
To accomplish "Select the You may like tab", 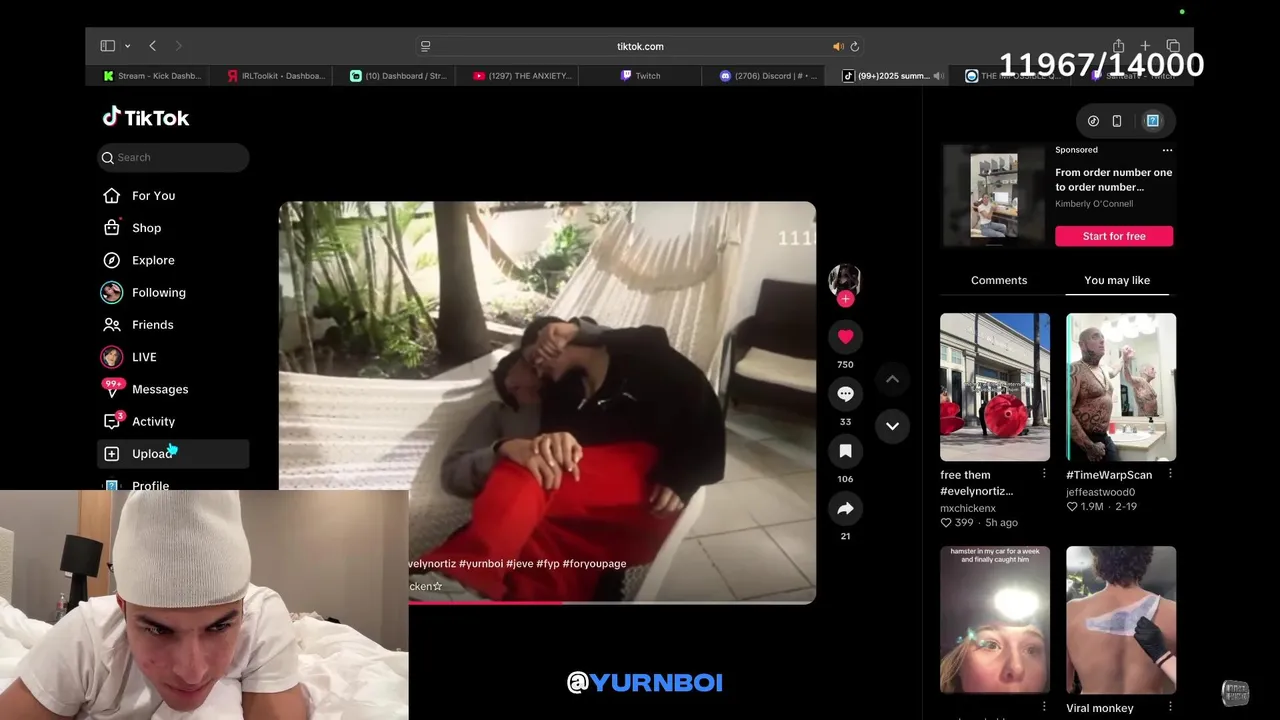I will click(1117, 280).
